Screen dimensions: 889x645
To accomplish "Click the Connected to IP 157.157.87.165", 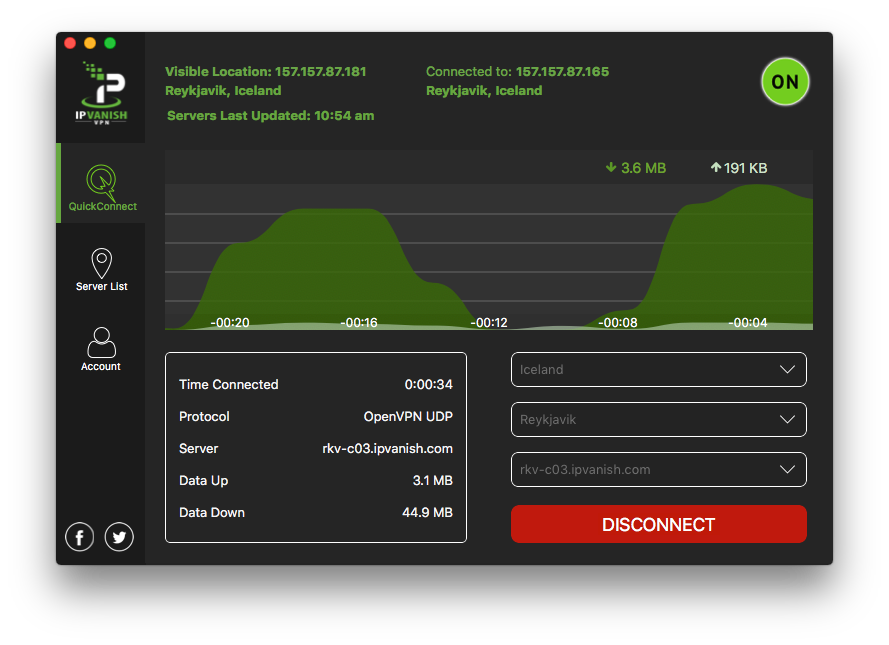I will click(562, 71).
